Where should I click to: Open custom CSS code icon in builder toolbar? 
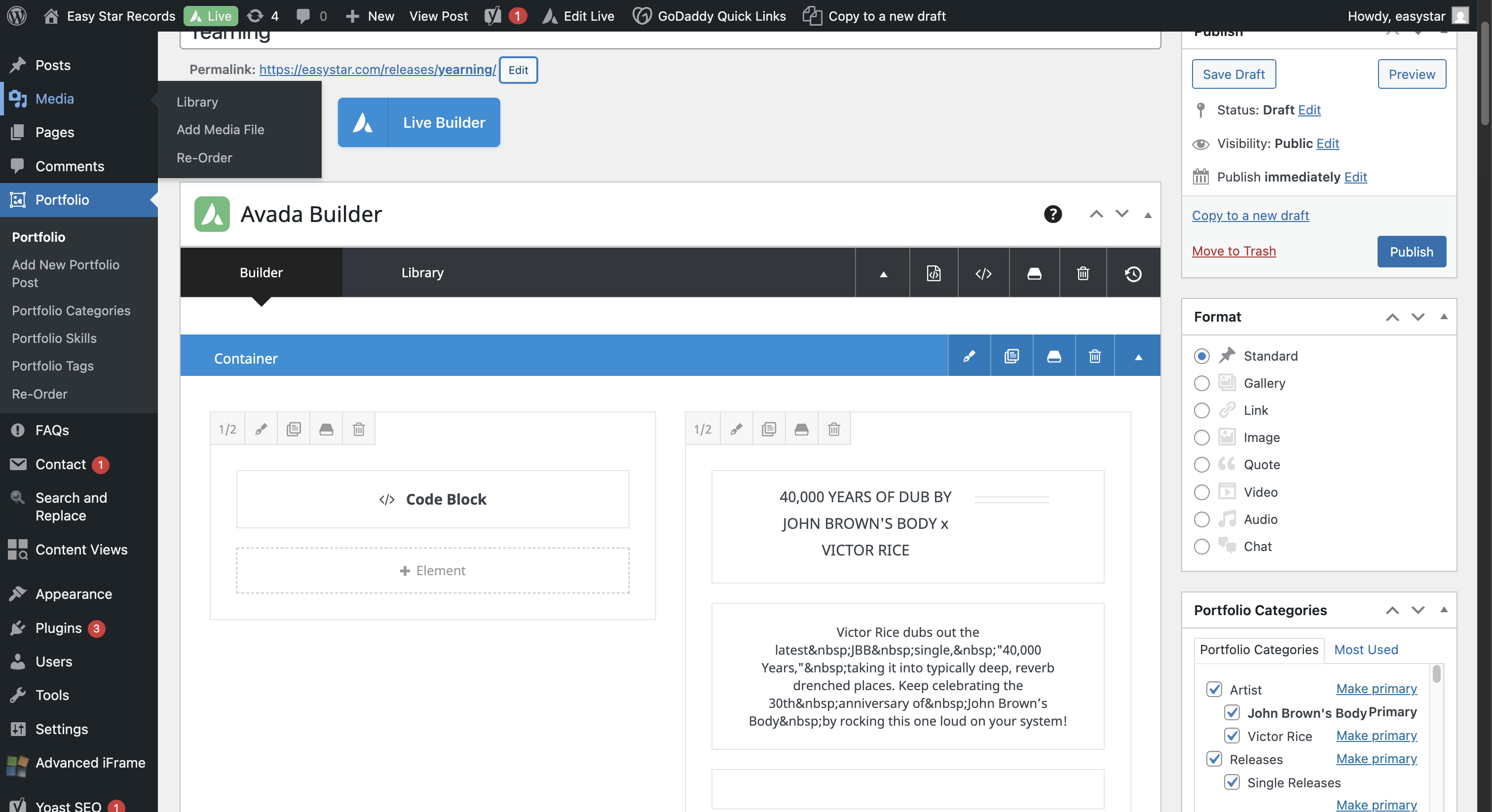(x=983, y=273)
